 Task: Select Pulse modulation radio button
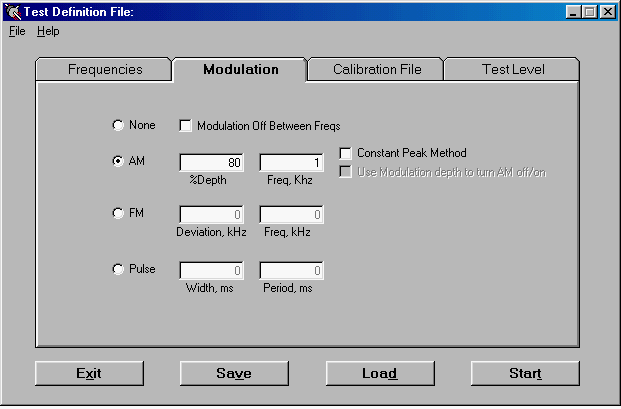118,269
